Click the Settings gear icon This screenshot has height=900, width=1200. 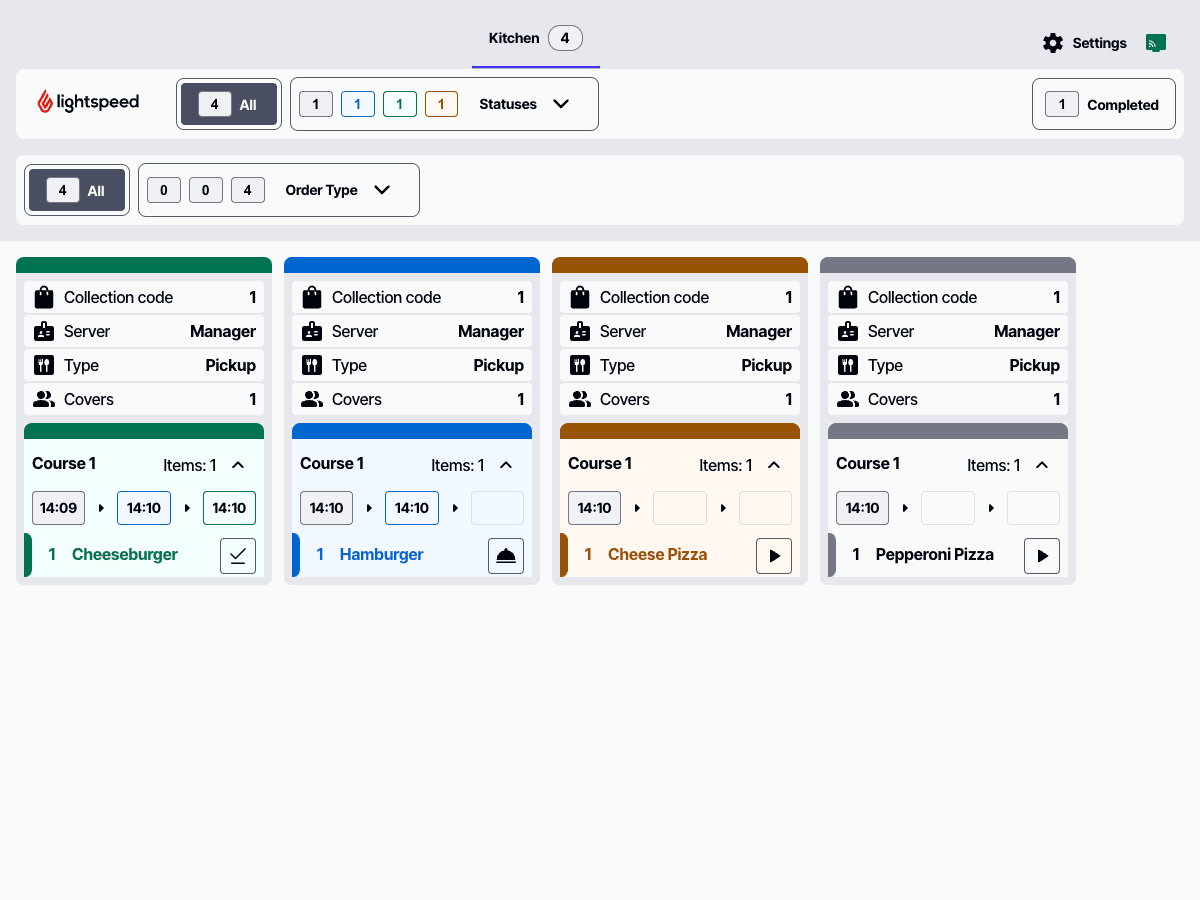tap(1052, 43)
